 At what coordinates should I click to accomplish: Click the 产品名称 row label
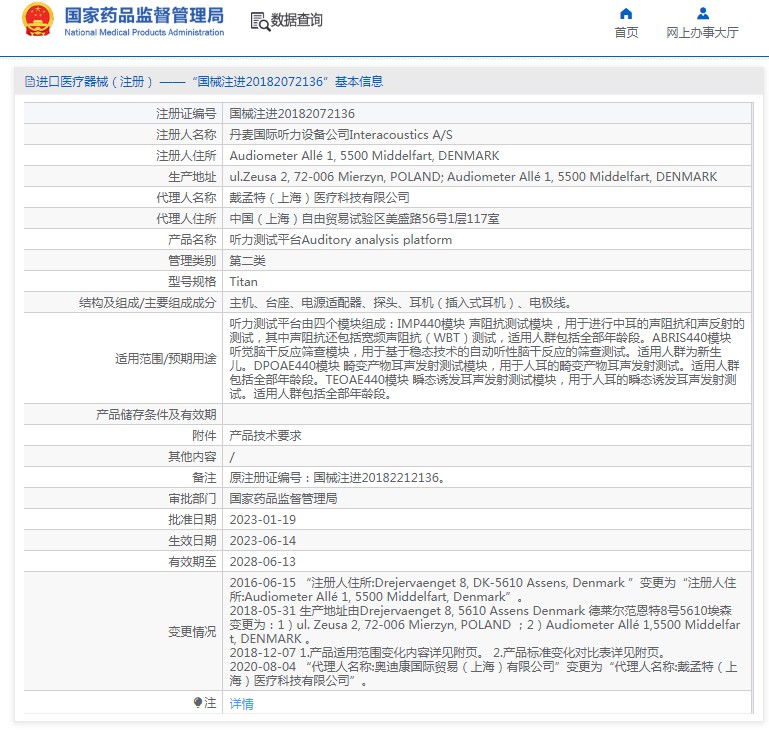(192, 240)
